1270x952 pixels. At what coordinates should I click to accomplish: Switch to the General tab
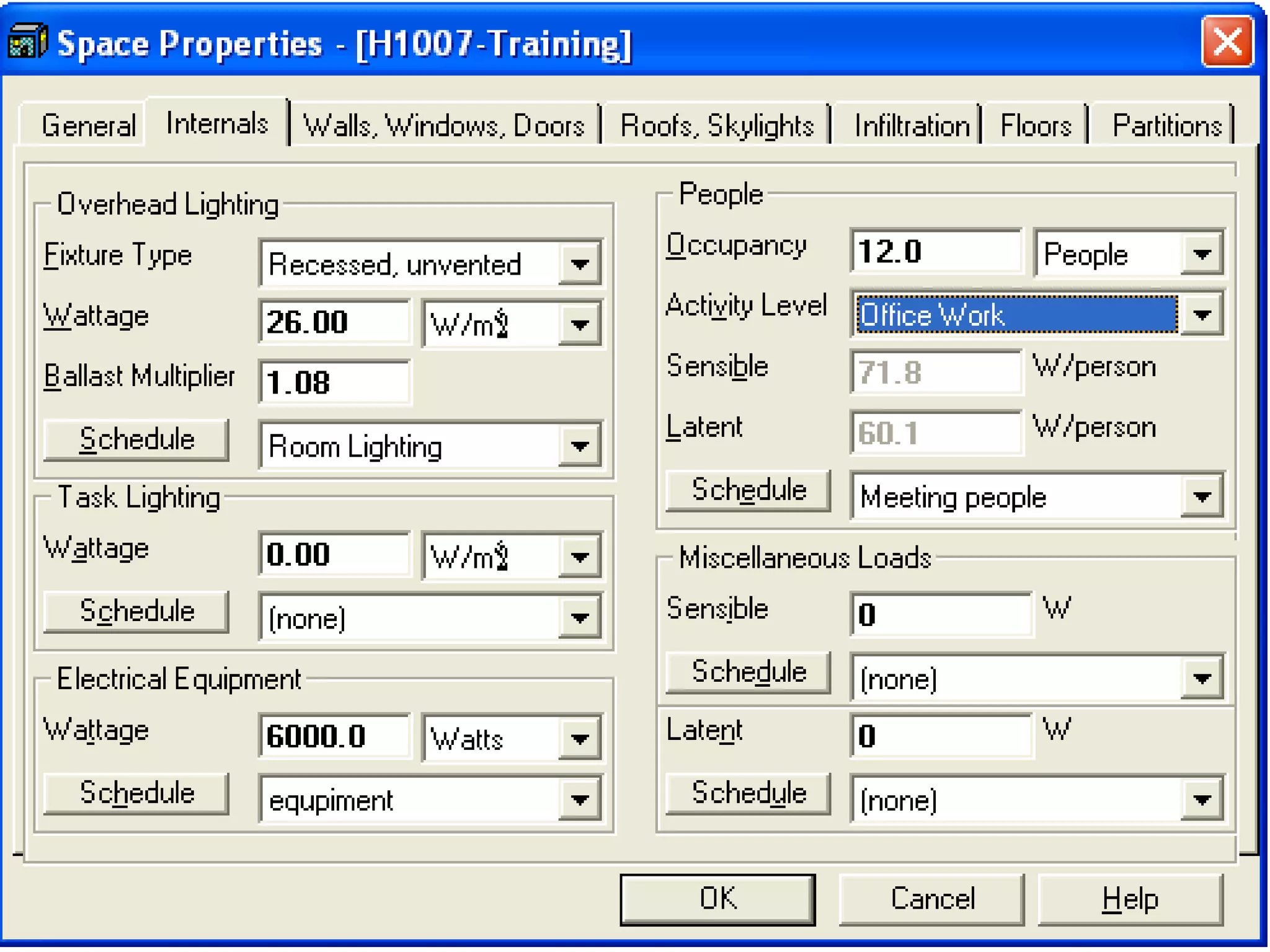[x=88, y=126]
